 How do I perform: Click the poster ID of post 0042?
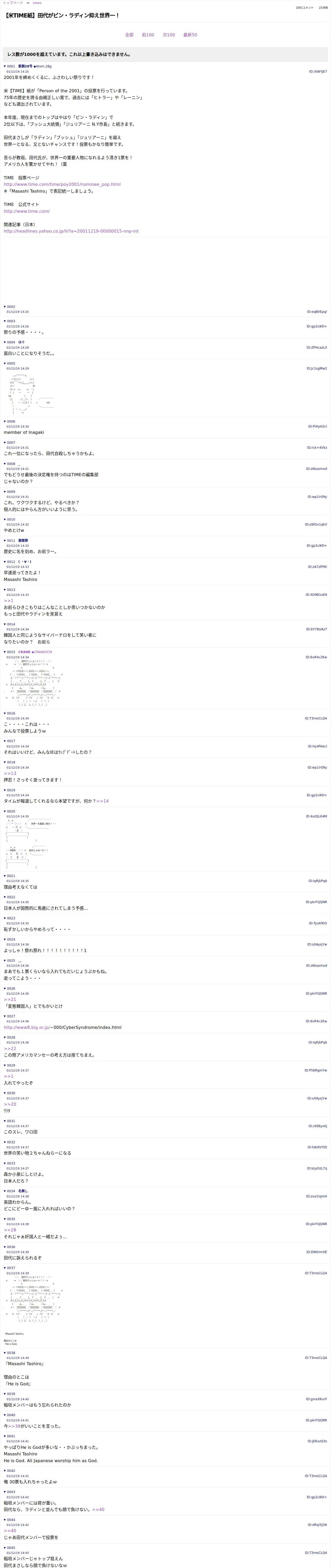point(316,1476)
